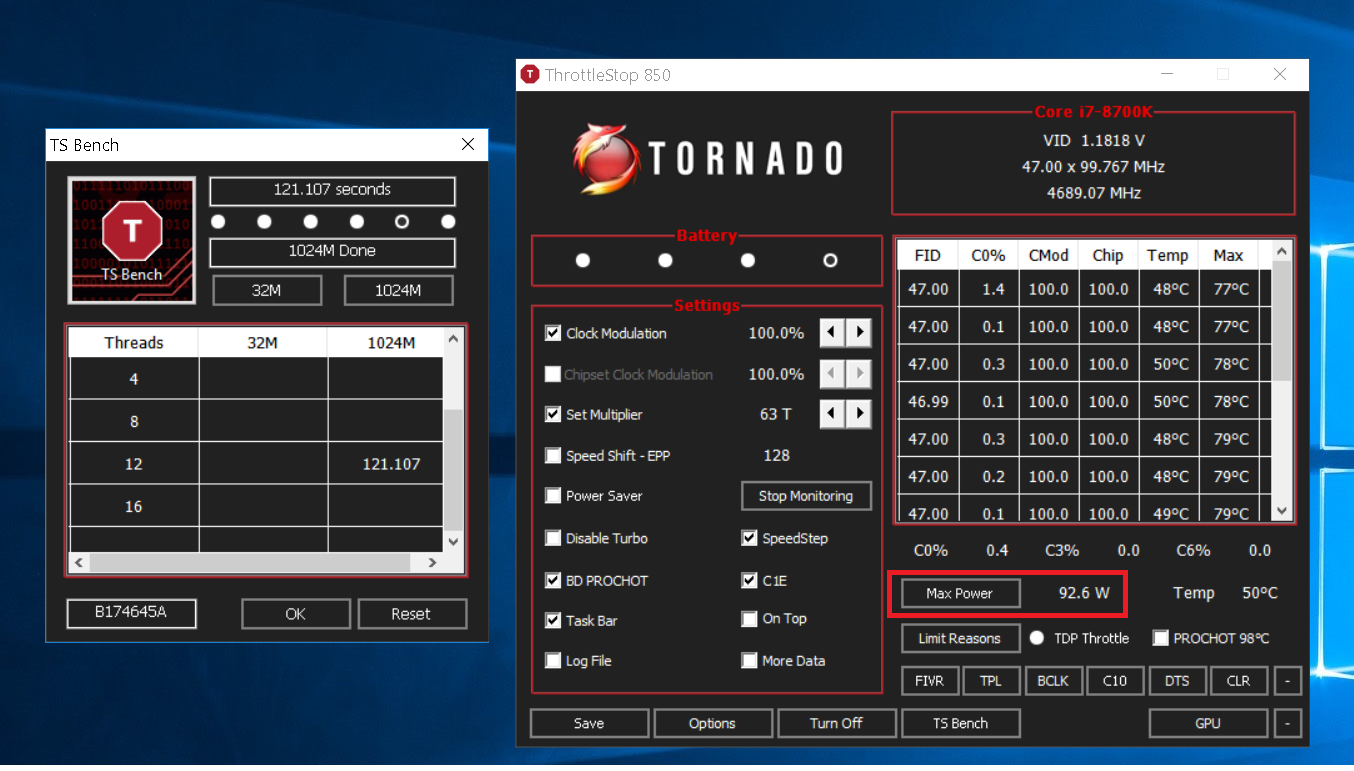Increase Set Multiplier with right arrow
This screenshot has height=771, width=1354.
(x=858, y=414)
